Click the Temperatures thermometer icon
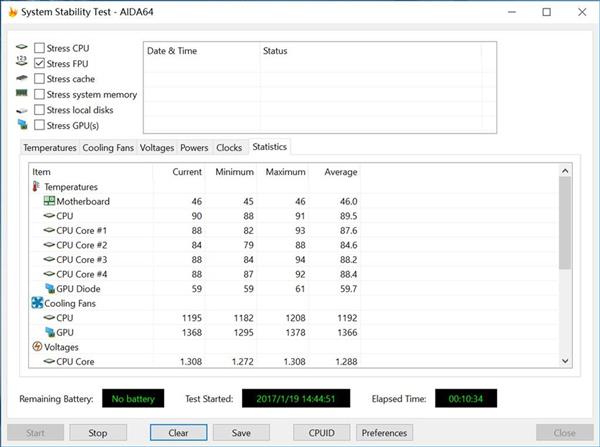 point(37,186)
